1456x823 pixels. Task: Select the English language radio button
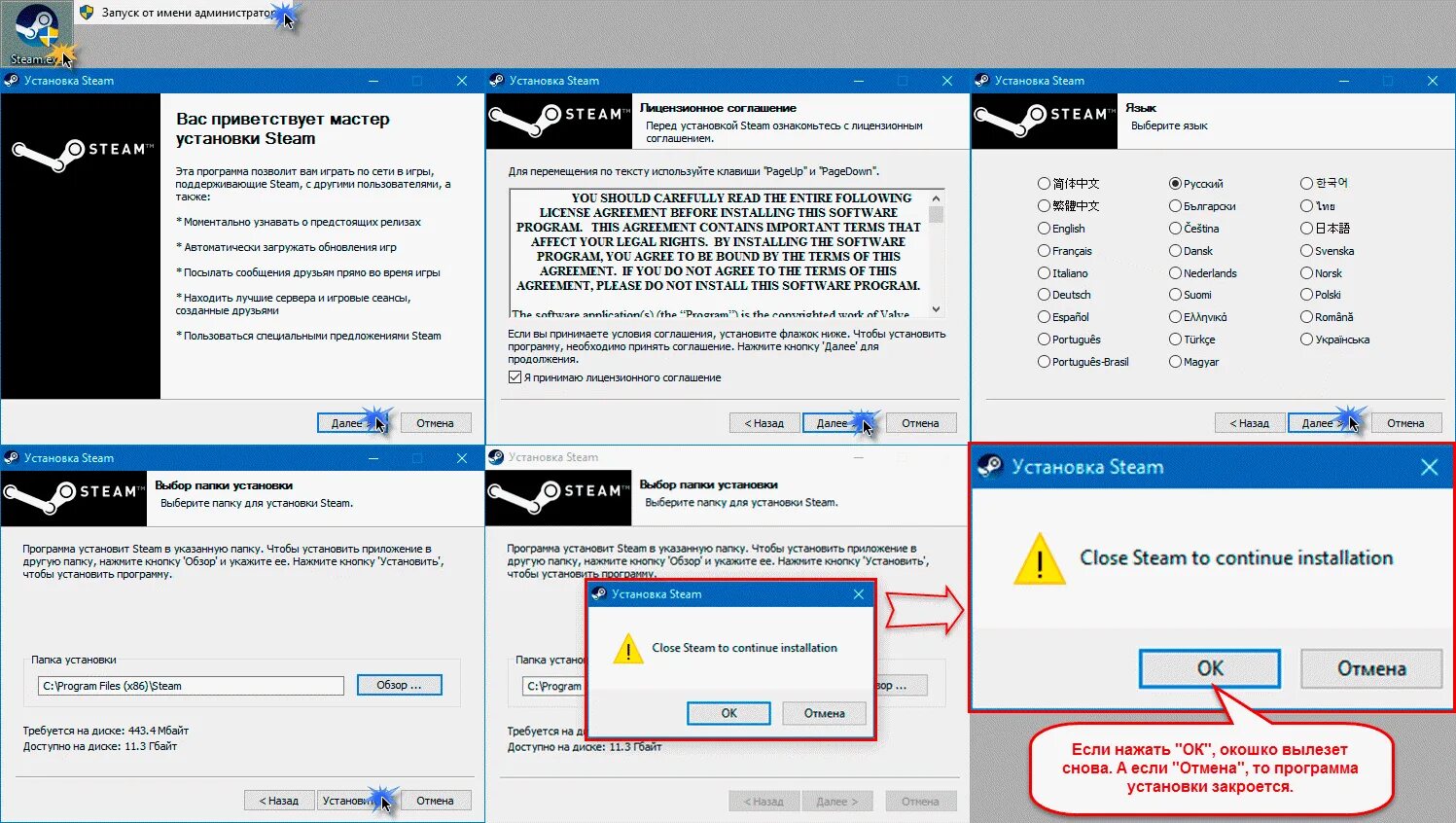1044,229
